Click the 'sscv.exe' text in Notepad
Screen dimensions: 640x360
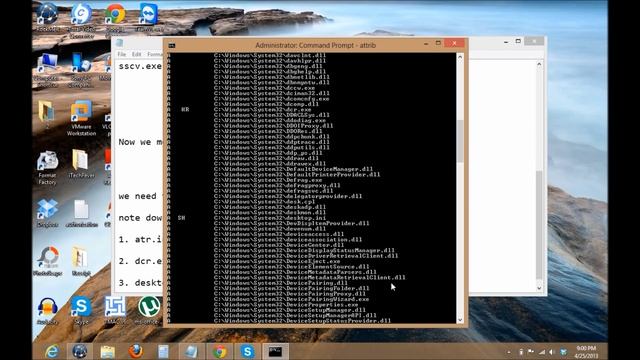(140, 67)
